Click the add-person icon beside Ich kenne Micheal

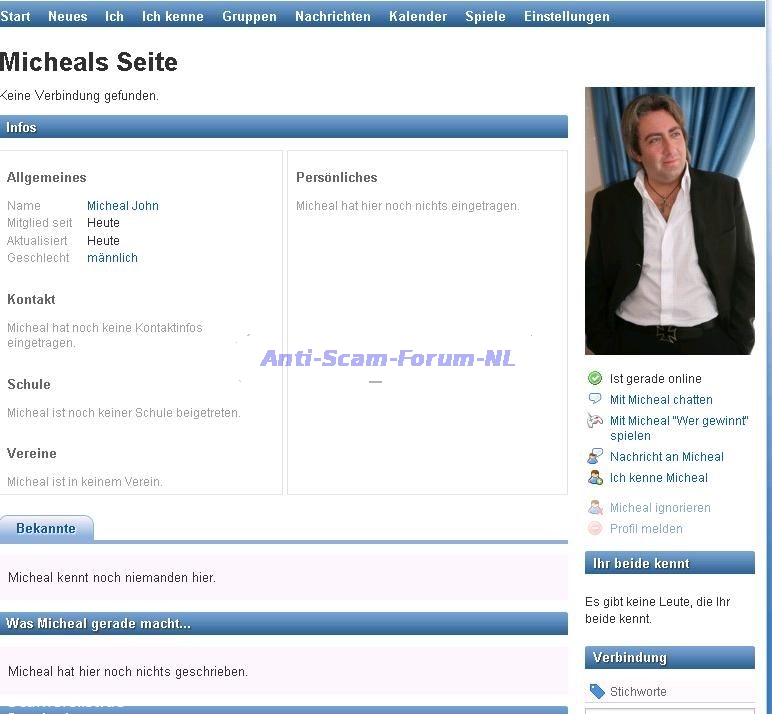pyautogui.click(x=595, y=477)
